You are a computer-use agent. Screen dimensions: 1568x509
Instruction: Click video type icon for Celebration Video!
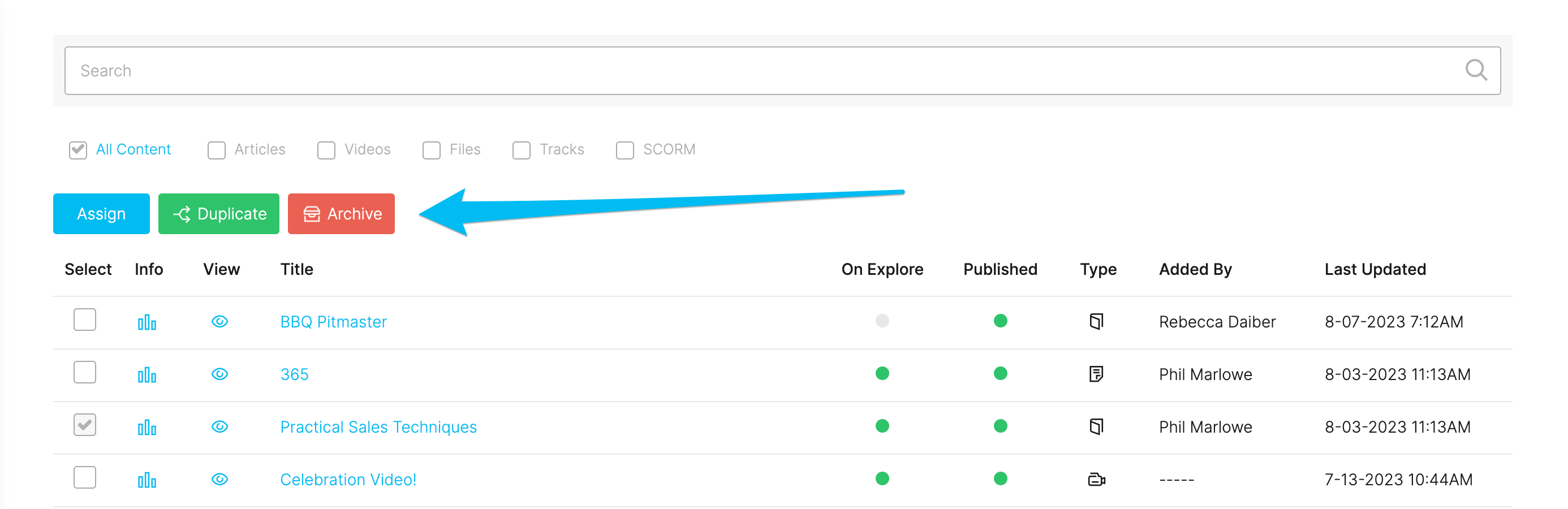click(x=1096, y=480)
